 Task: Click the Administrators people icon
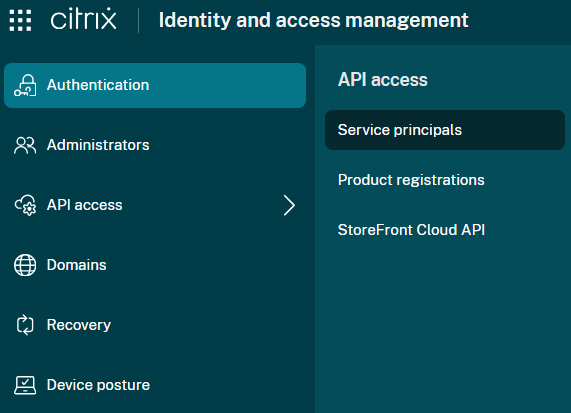25,145
